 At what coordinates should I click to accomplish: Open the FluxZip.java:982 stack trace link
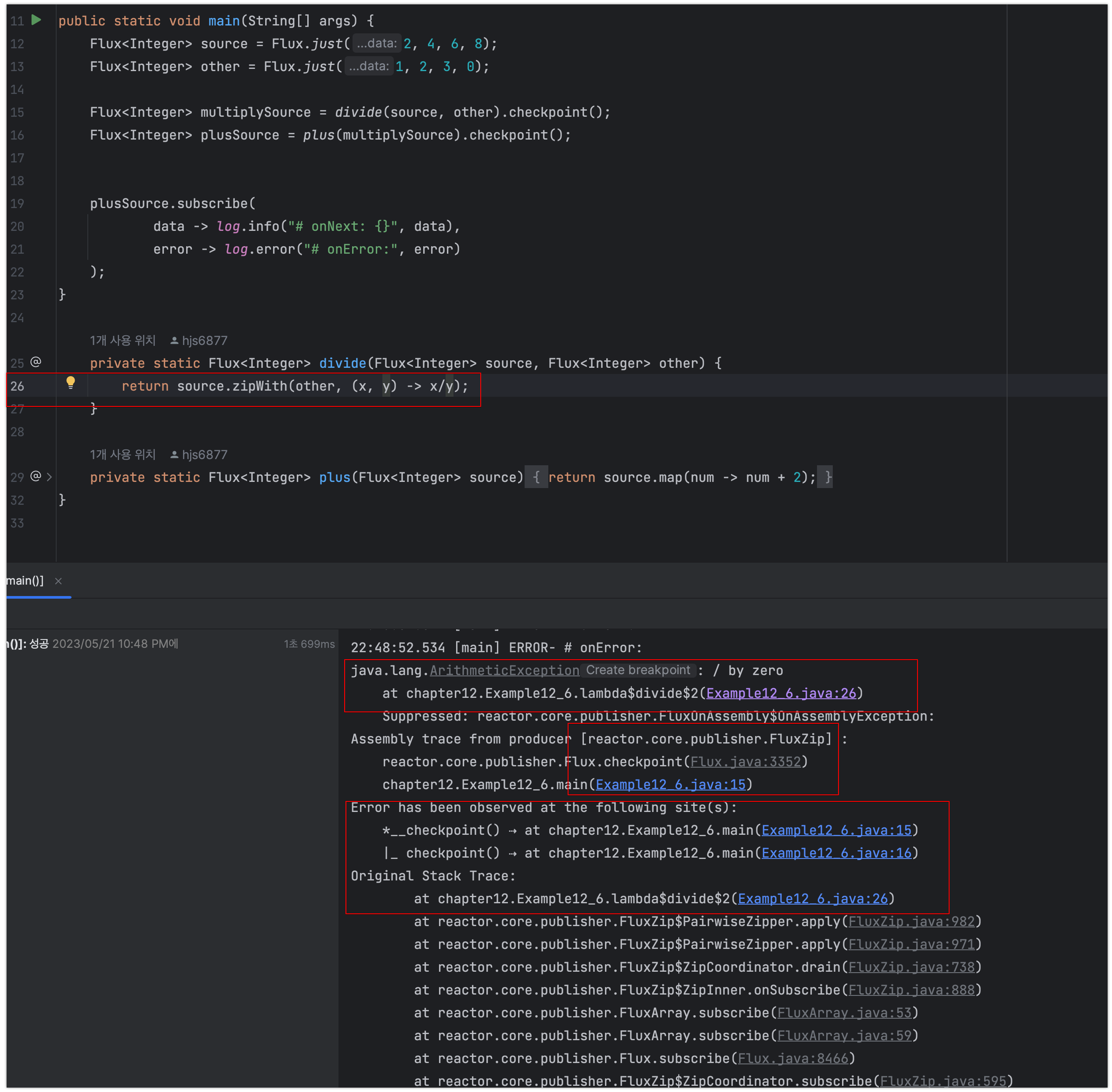(x=911, y=922)
